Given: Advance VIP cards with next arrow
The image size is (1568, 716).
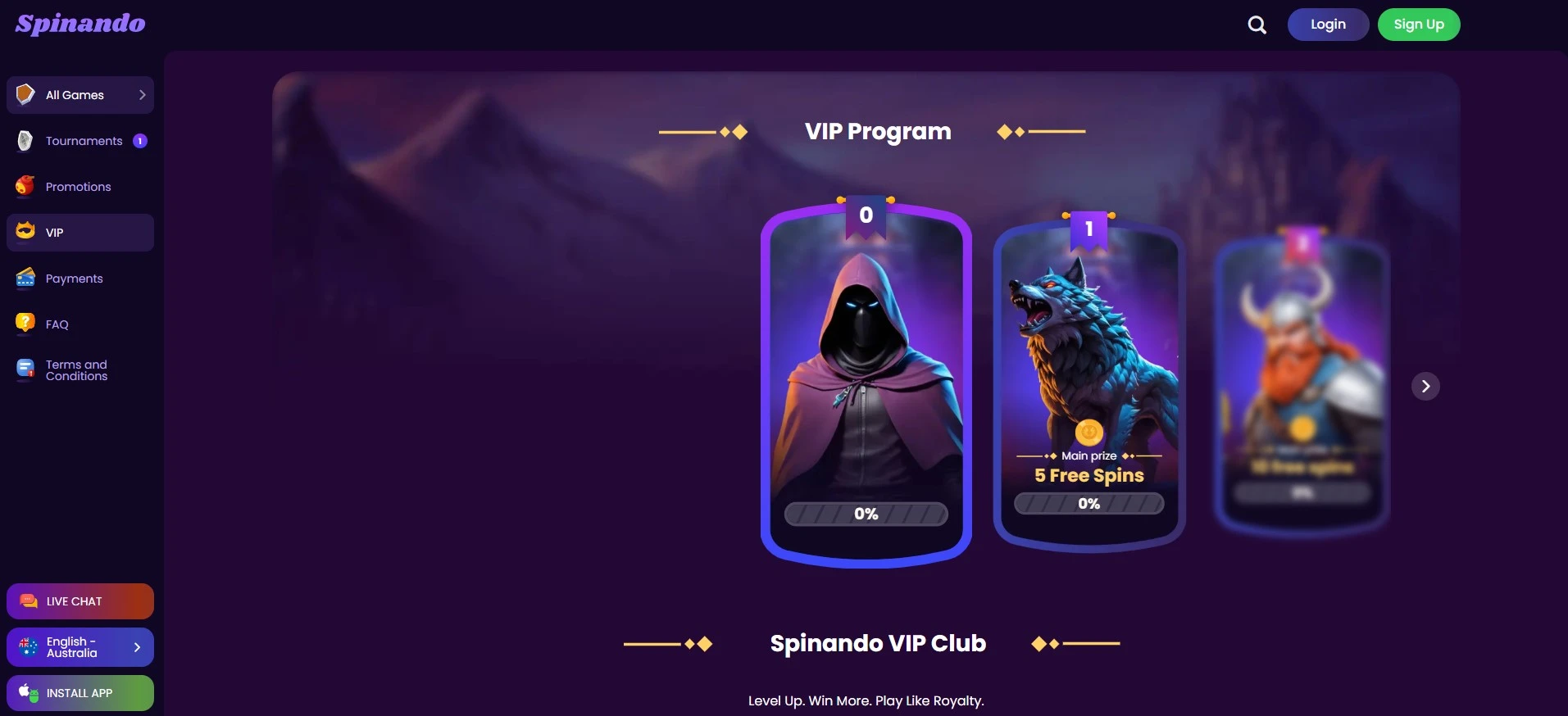Looking at the screenshot, I should tap(1425, 386).
